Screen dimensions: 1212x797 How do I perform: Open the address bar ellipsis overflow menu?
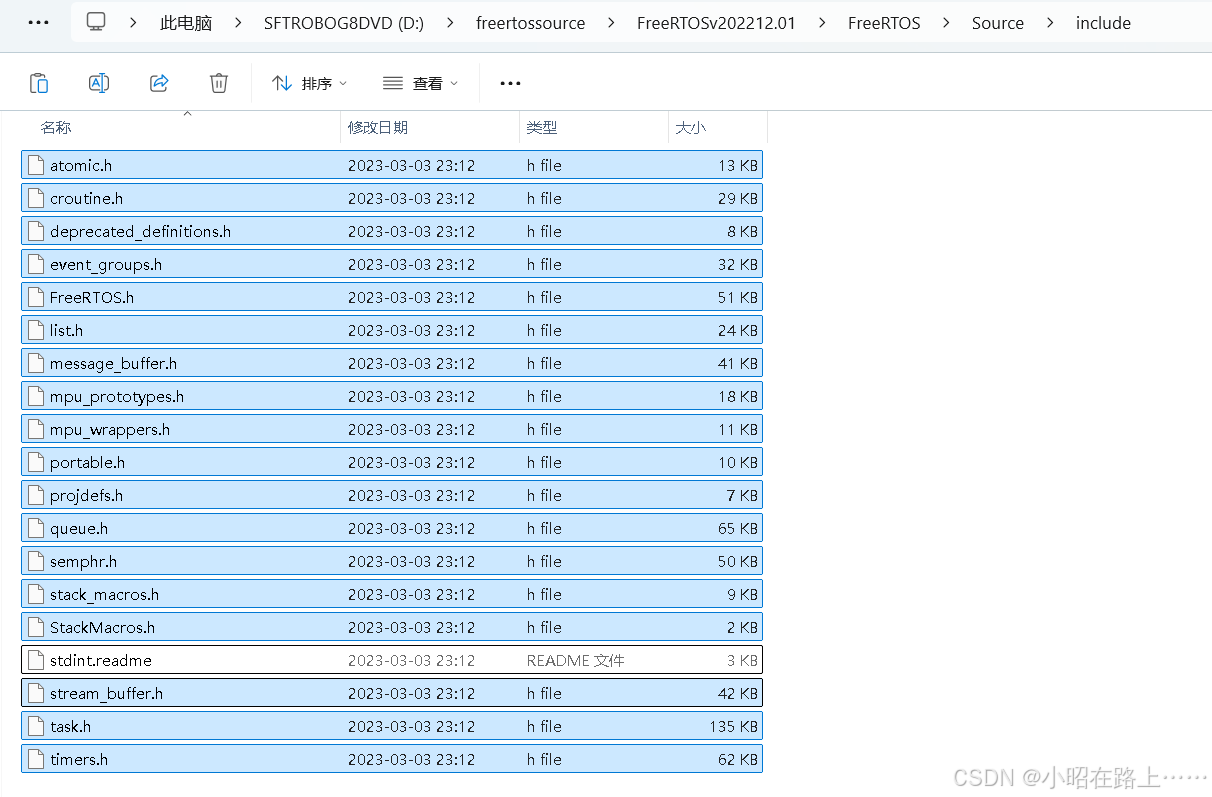point(39,22)
